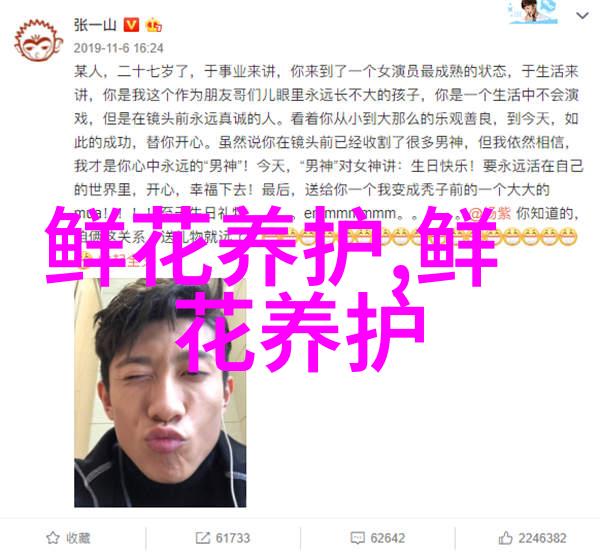Click the thumbs-up like icon
The width and height of the screenshot is (600, 558).
[505, 538]
